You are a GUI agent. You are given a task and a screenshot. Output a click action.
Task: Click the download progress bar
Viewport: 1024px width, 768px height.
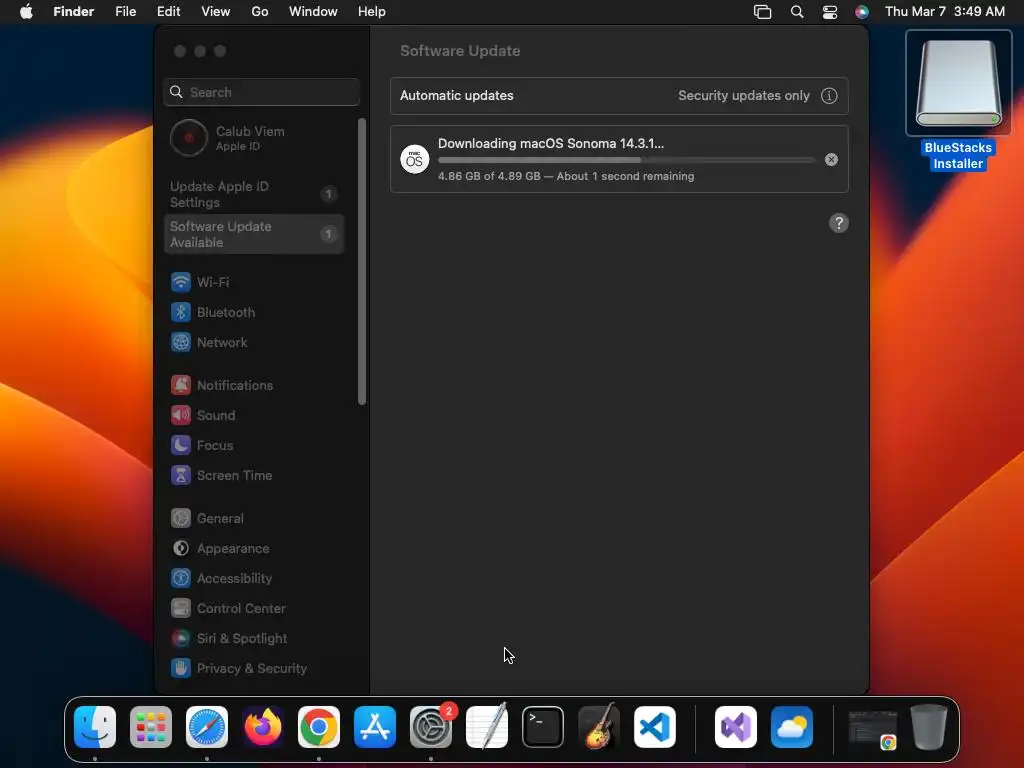pos(626,160)
